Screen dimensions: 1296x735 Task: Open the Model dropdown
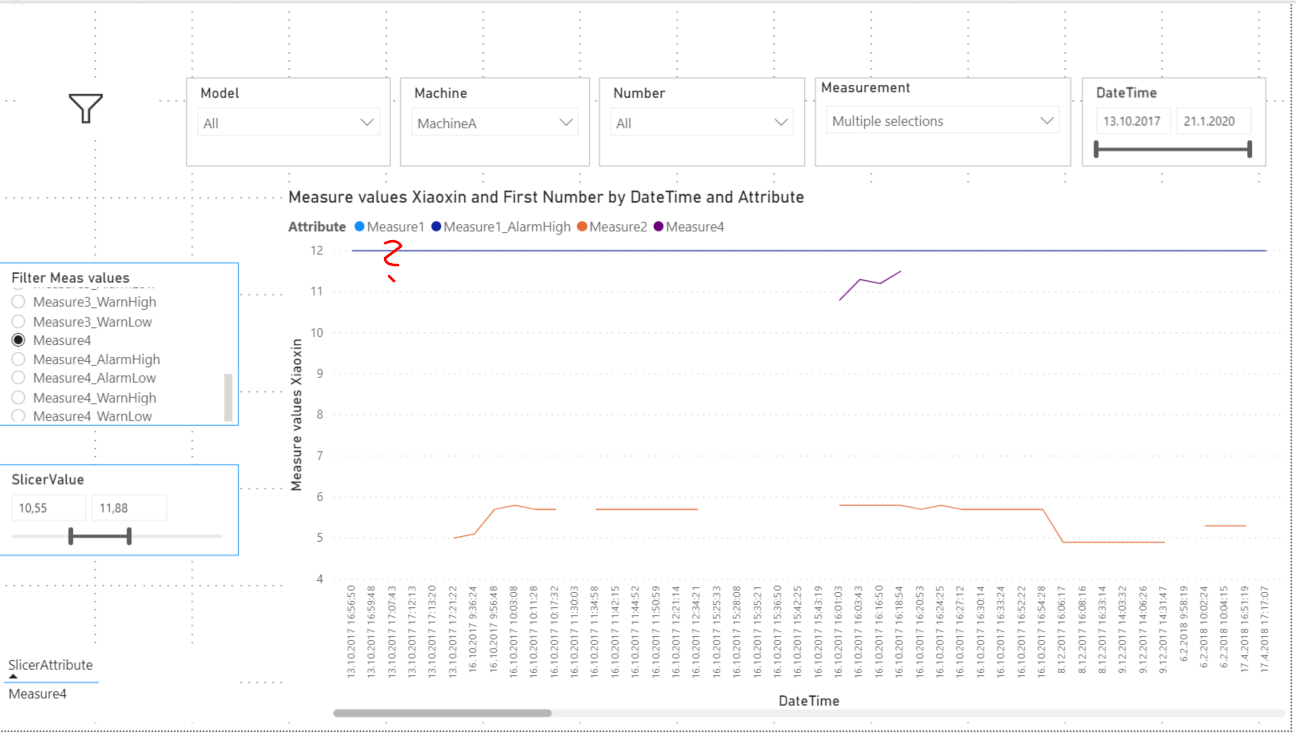[288, 123]
